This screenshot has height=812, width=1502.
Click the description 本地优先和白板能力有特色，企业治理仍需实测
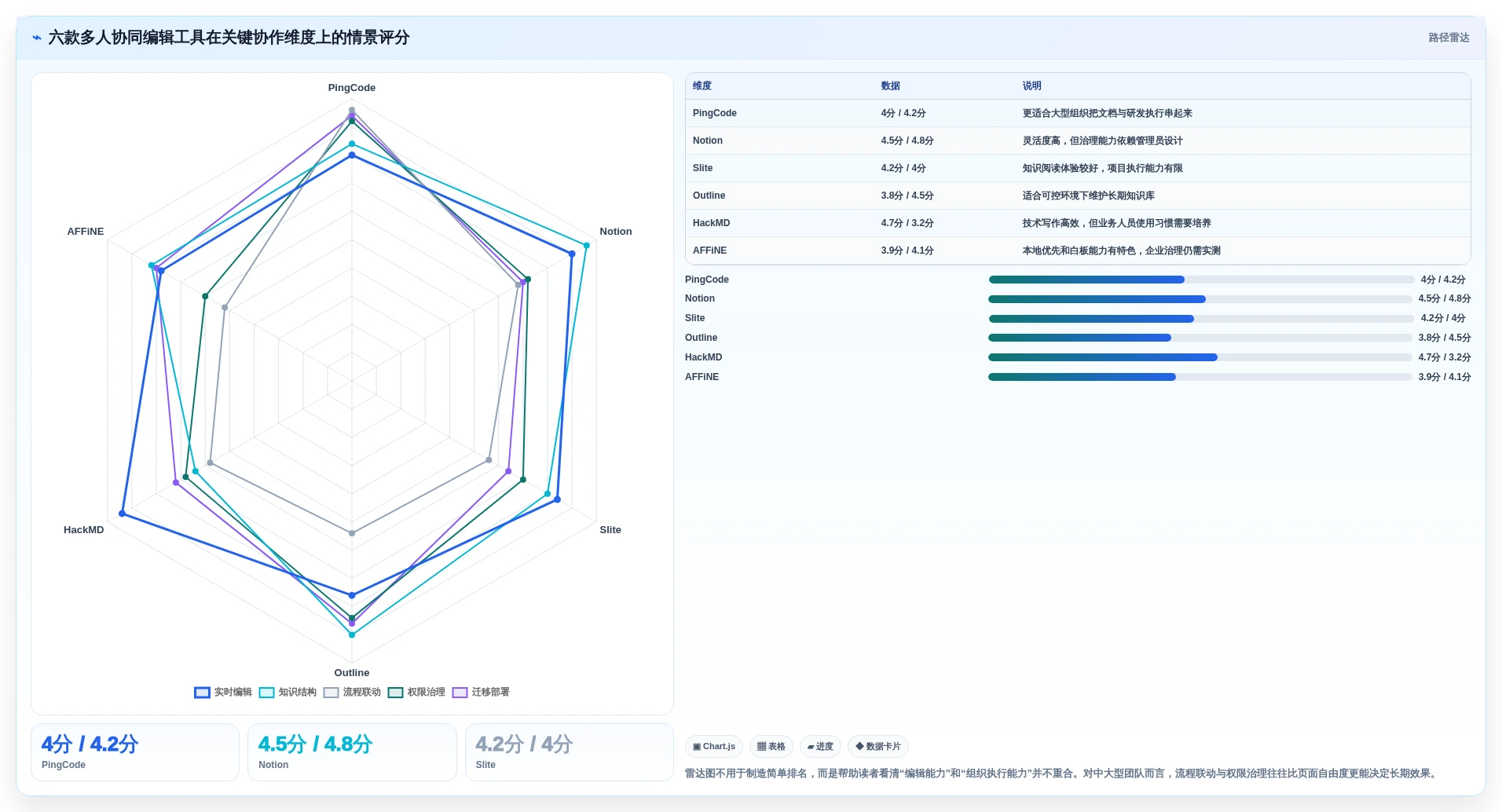pos(1121,251)
